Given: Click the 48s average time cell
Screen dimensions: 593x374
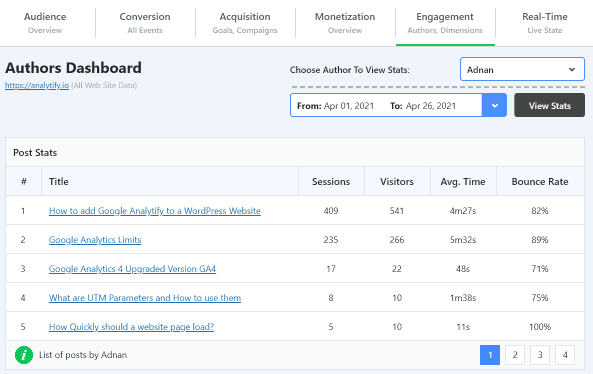Looking at the screenshot, I should click(x=463, y=269).
